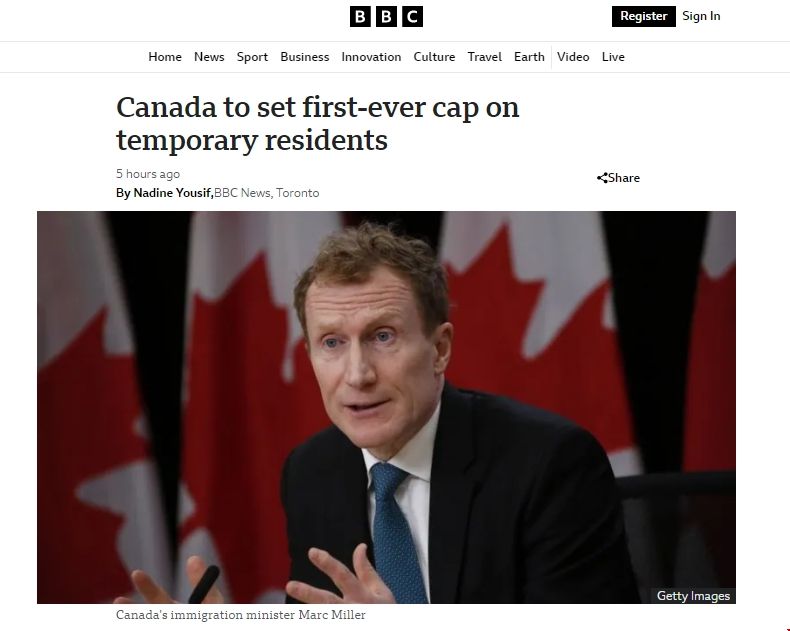
Task: Click the share icon beside Share
Action: point(602,178)
